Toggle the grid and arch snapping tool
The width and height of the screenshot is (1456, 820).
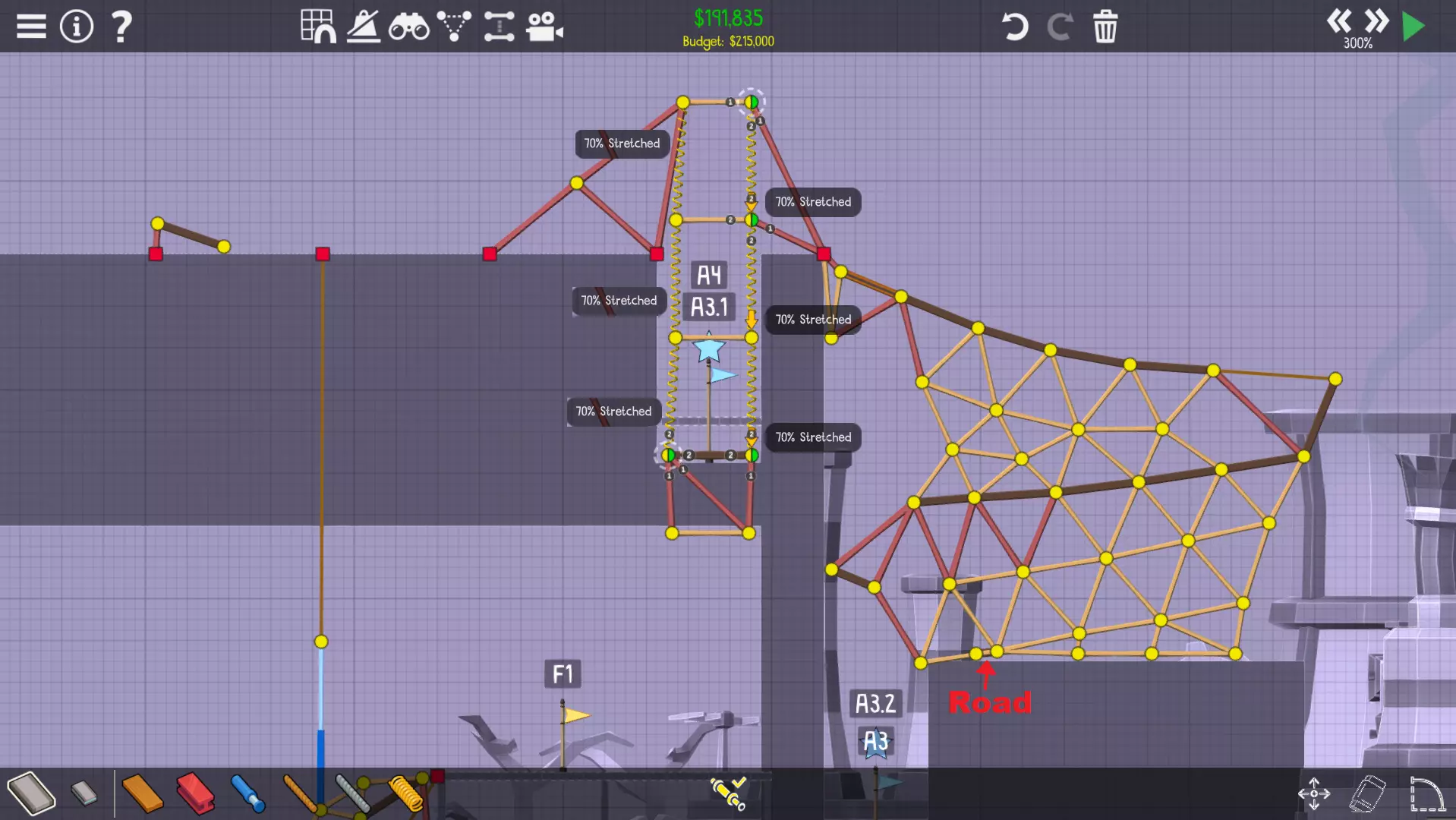tap(318, 27)
